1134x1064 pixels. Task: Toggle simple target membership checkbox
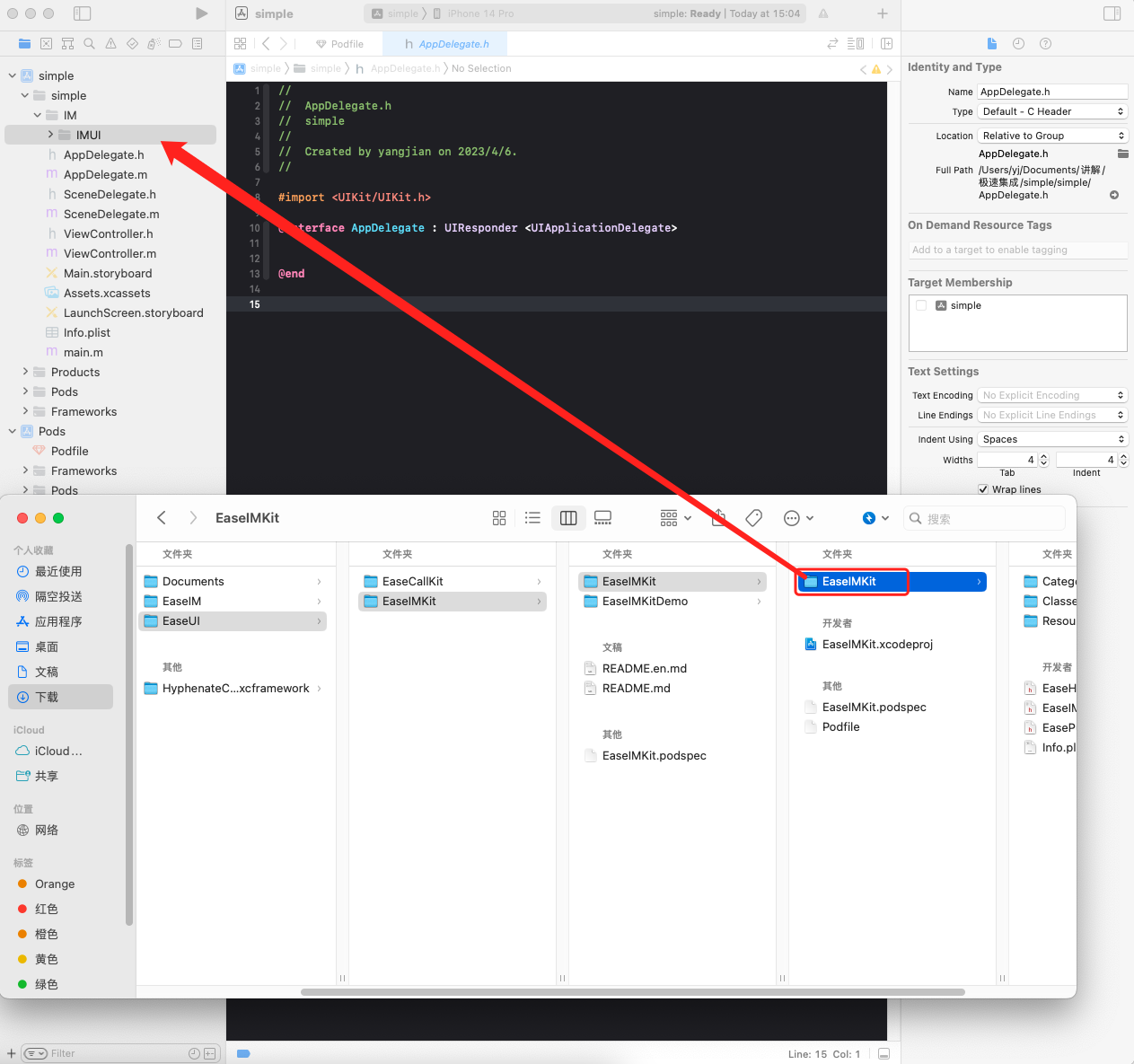pos(921,305)
